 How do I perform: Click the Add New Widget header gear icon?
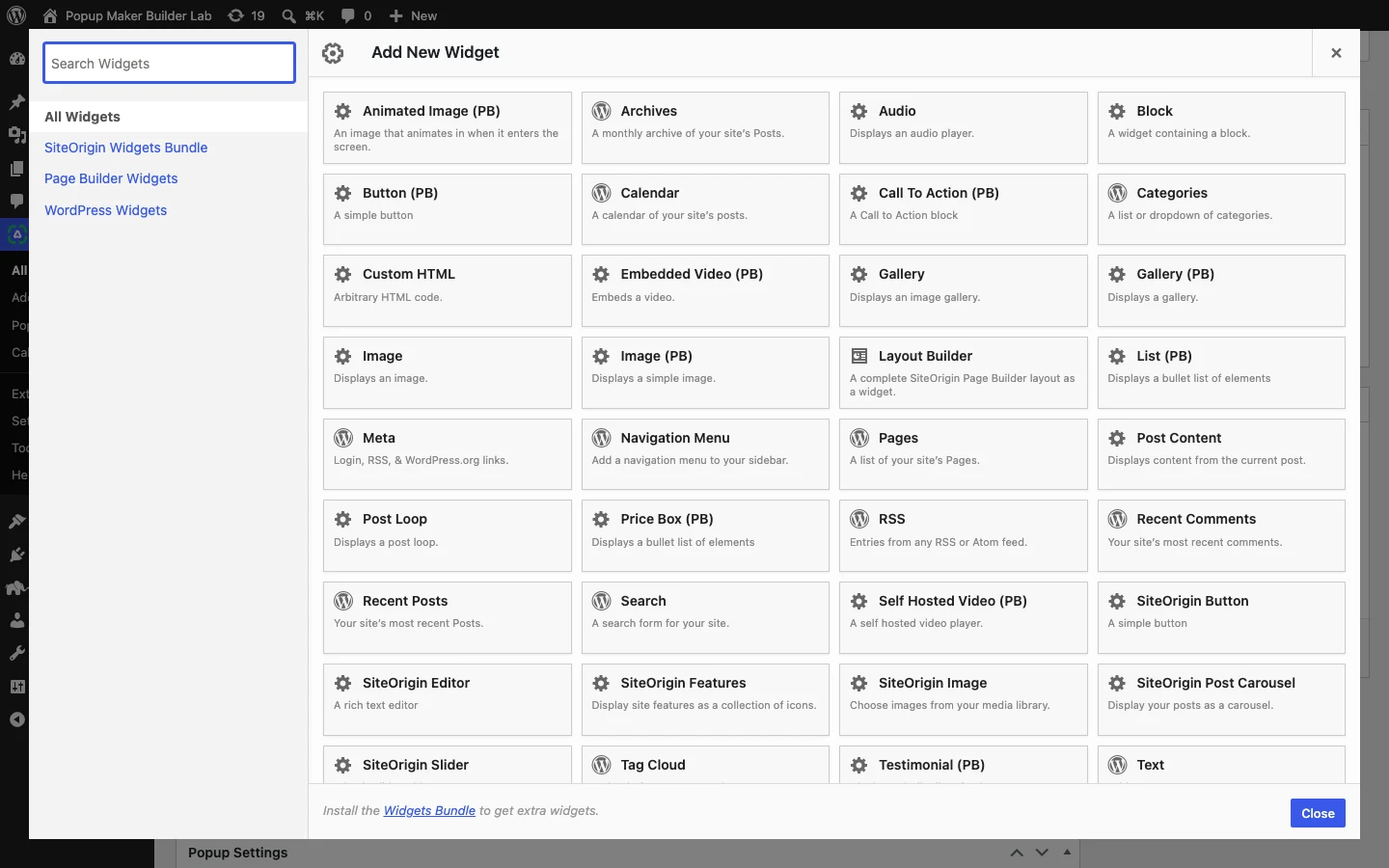click(333, 53)
